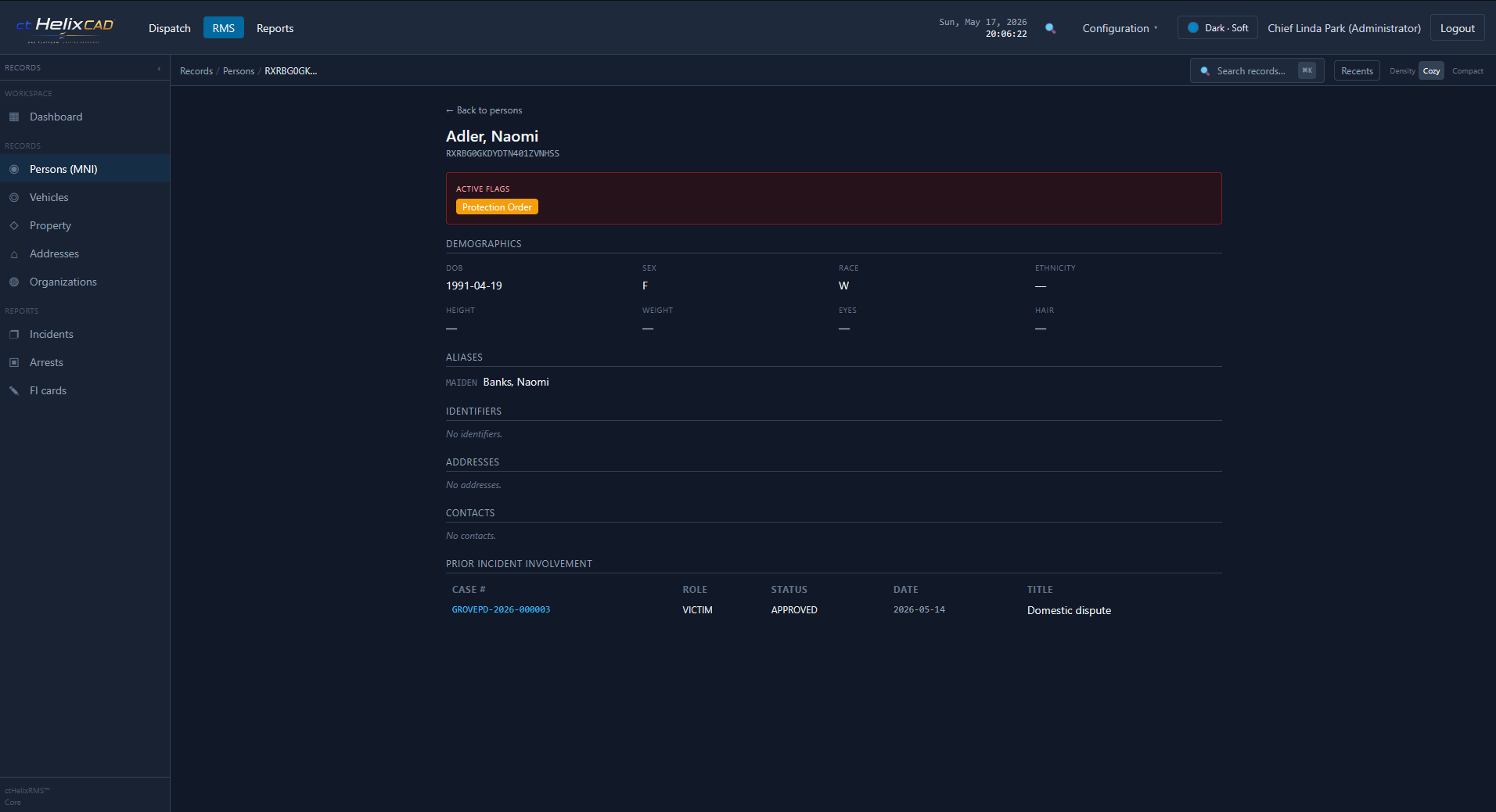The image size is (1496, 812).
Task: Click the search magnifier icon near the clock
Action: point(1050,28)
